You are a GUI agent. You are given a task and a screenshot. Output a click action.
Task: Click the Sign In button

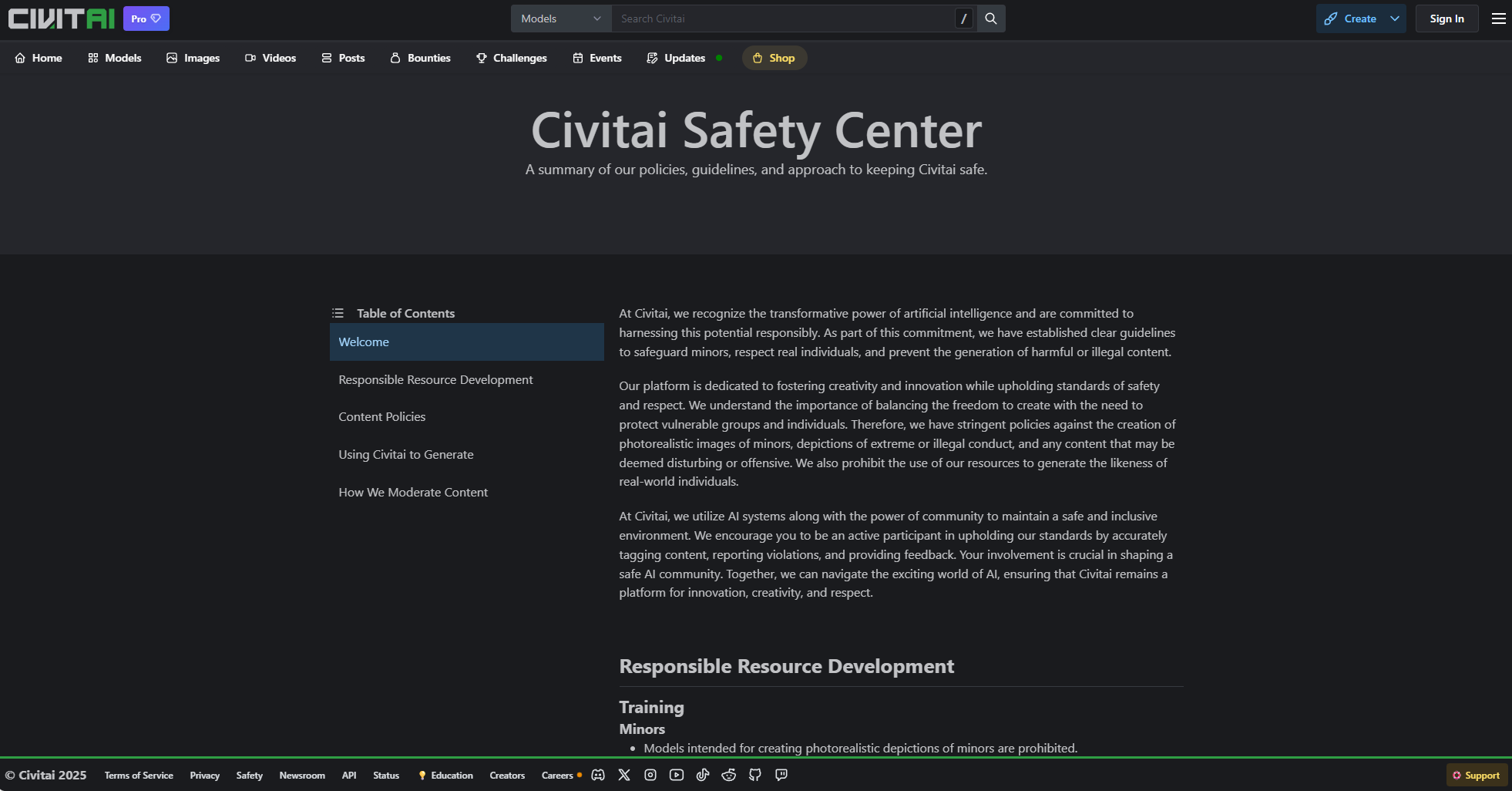[1446, 19]
